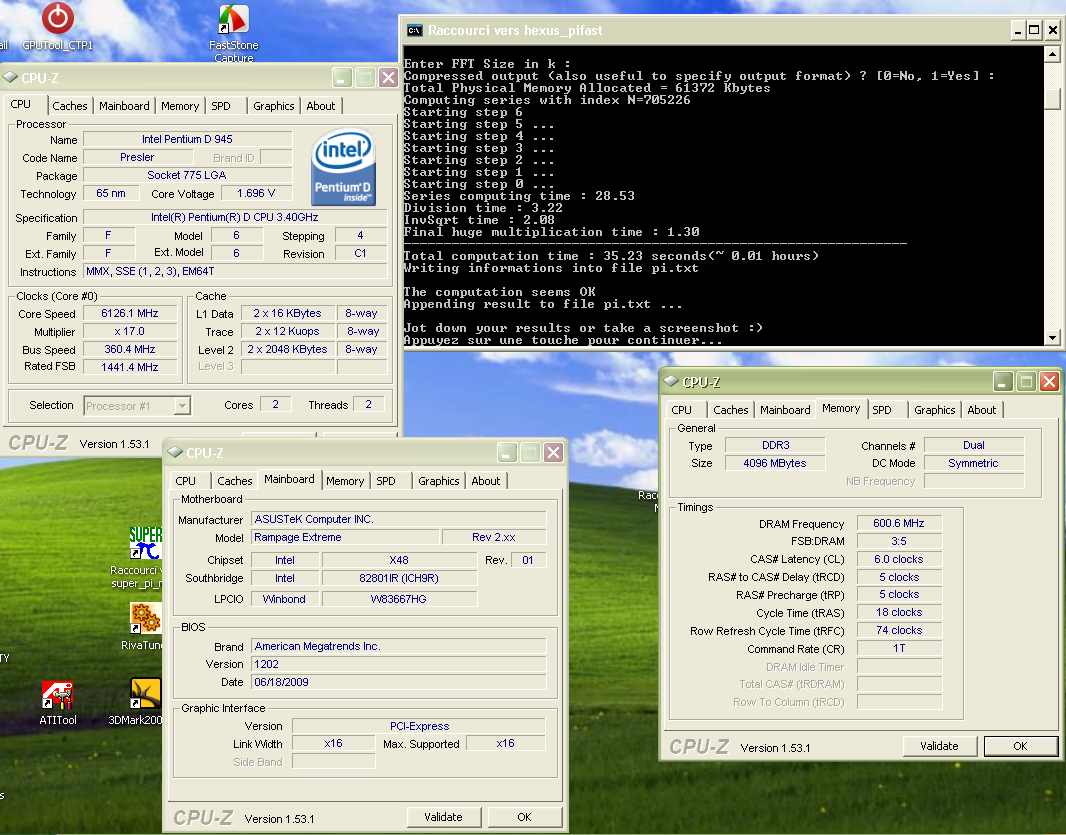The width and height of the screenshot is (1066, 835).
Task: Click the Bus Speed value 360.4 MHz
Action: tap(129, 350)
